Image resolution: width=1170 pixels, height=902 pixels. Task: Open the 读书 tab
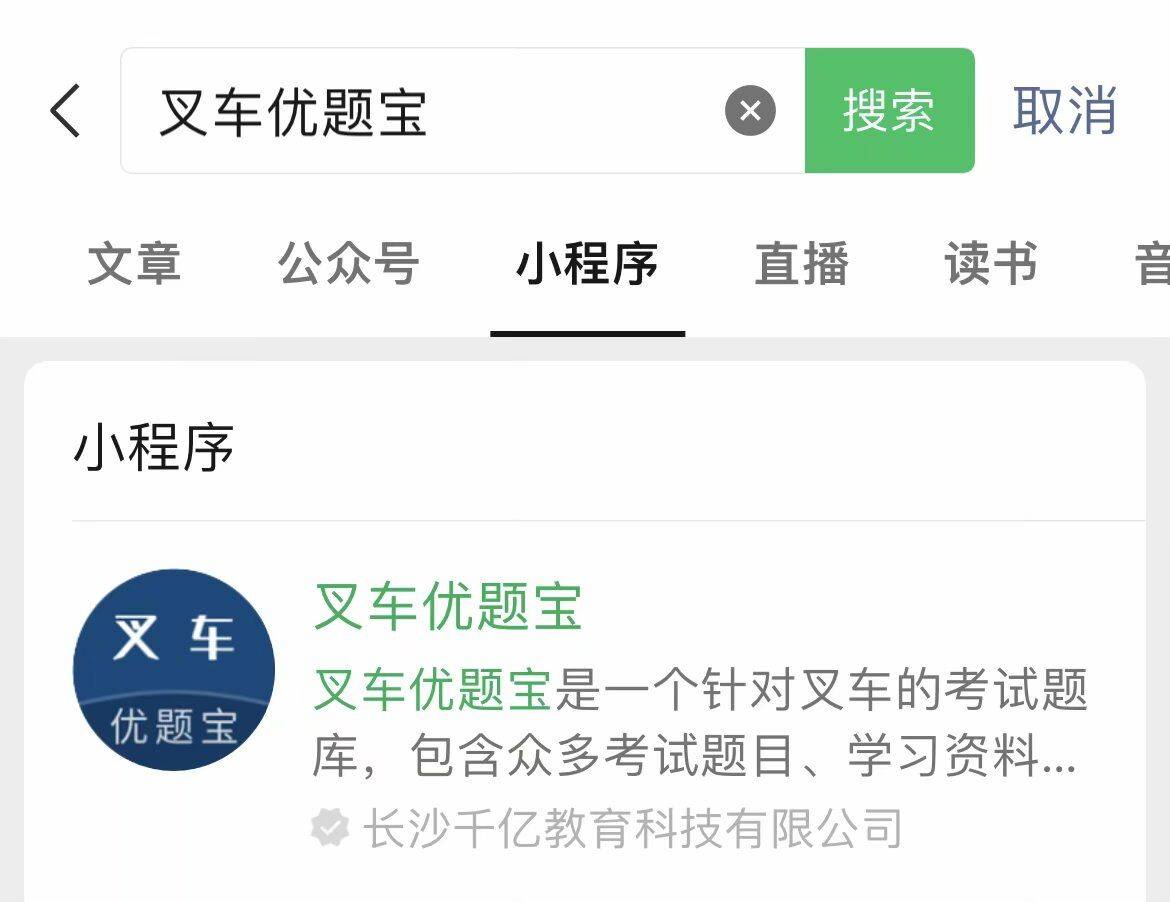[x=992, y=263]
